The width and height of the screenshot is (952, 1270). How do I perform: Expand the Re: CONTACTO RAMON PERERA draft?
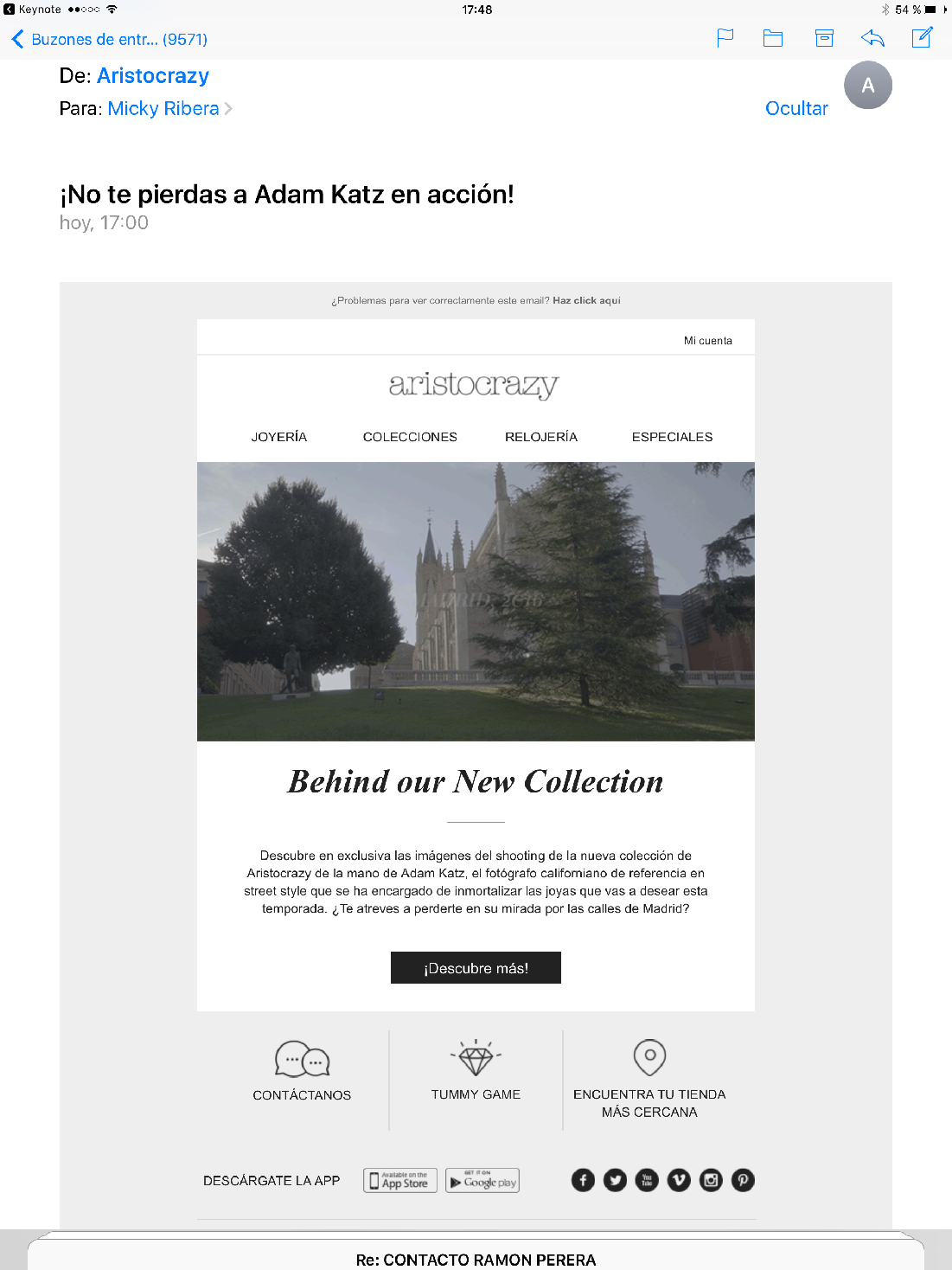(476, 1260)
